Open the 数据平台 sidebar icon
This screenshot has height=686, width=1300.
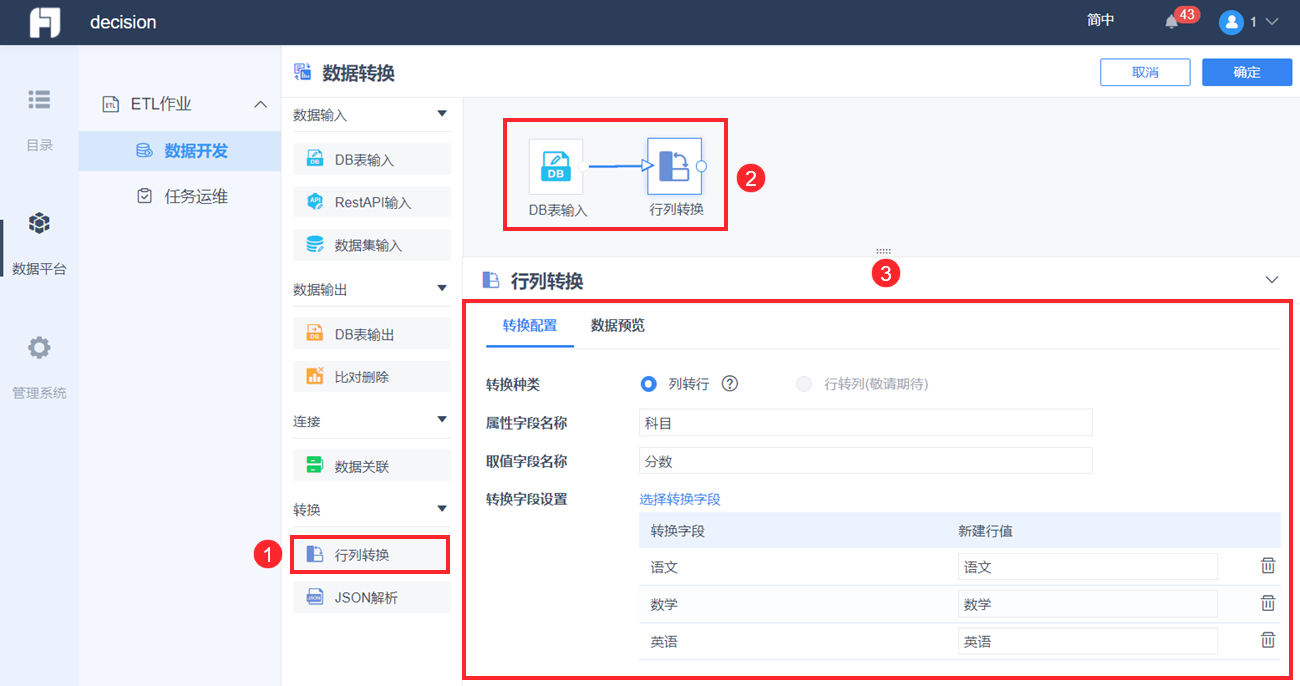point(39,222)
